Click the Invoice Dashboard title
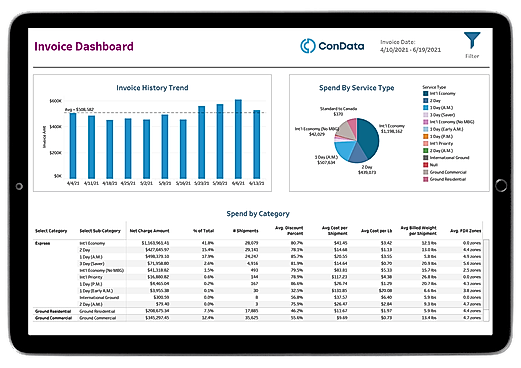 84,47
